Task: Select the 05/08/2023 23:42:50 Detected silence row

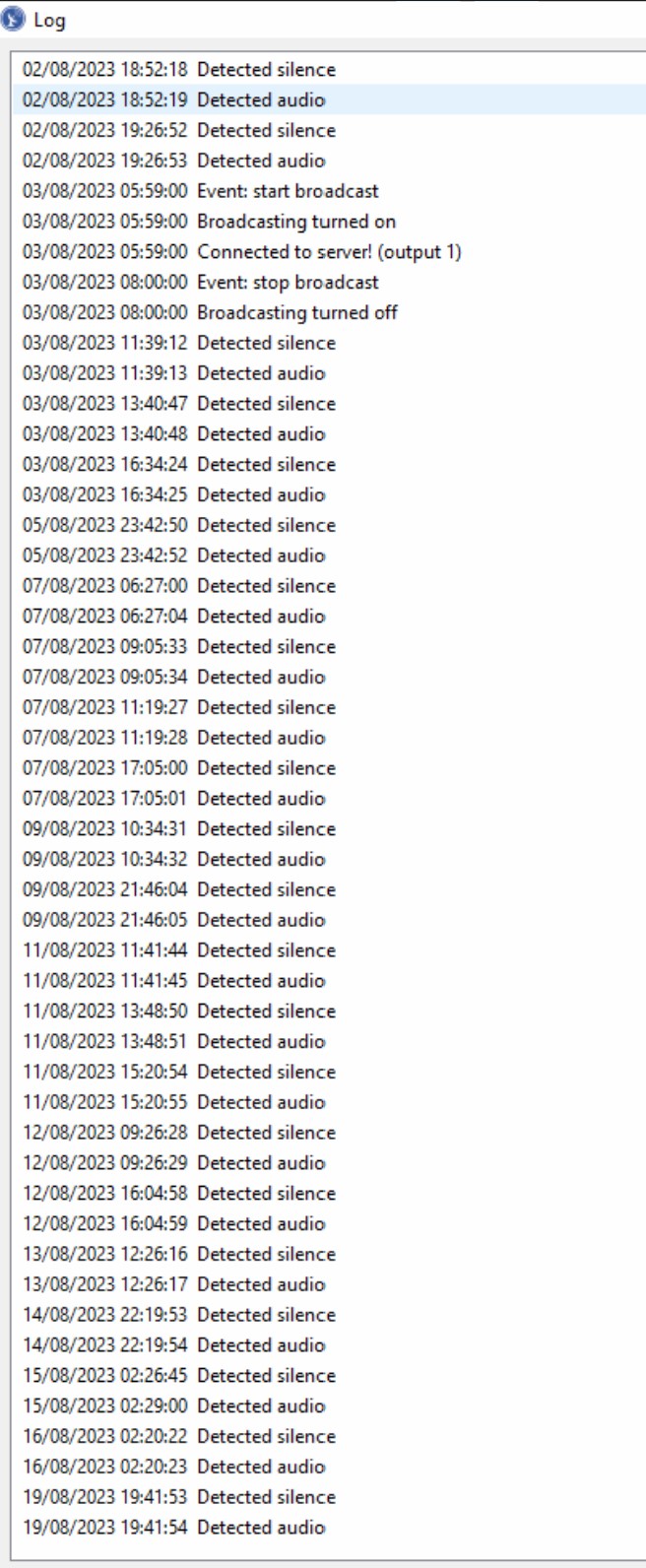Action: tap(331, 525)
